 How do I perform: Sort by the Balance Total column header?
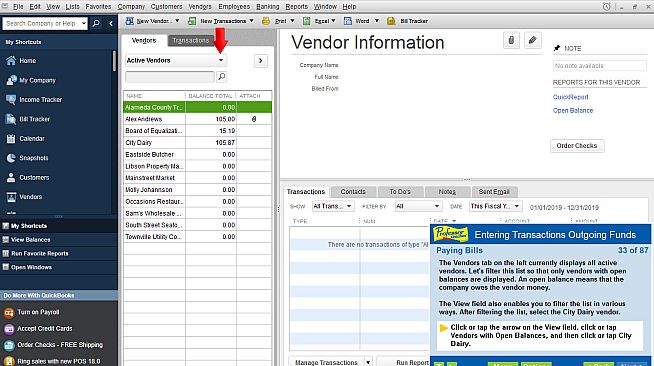click(211, 96)
